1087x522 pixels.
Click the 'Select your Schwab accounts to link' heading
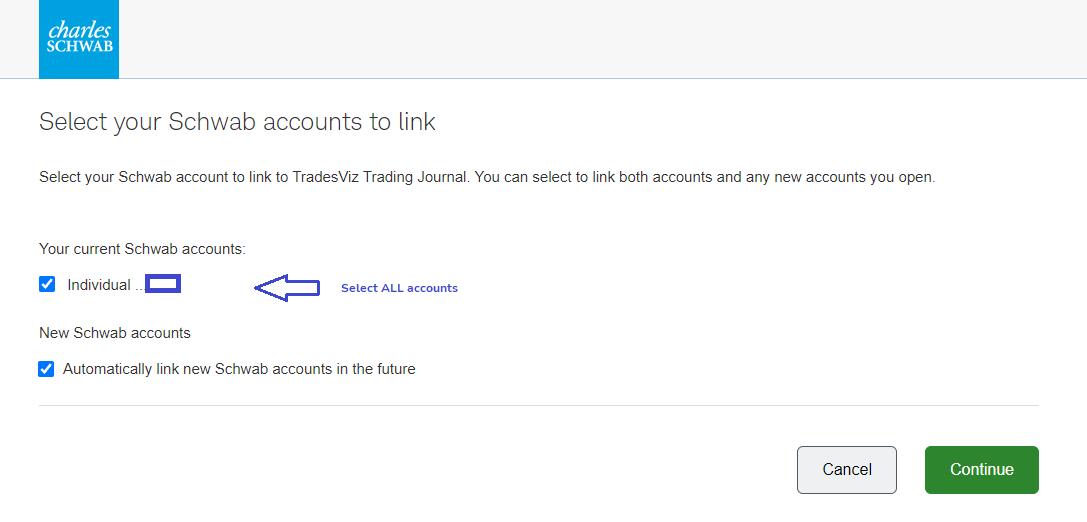coord(237,122)
